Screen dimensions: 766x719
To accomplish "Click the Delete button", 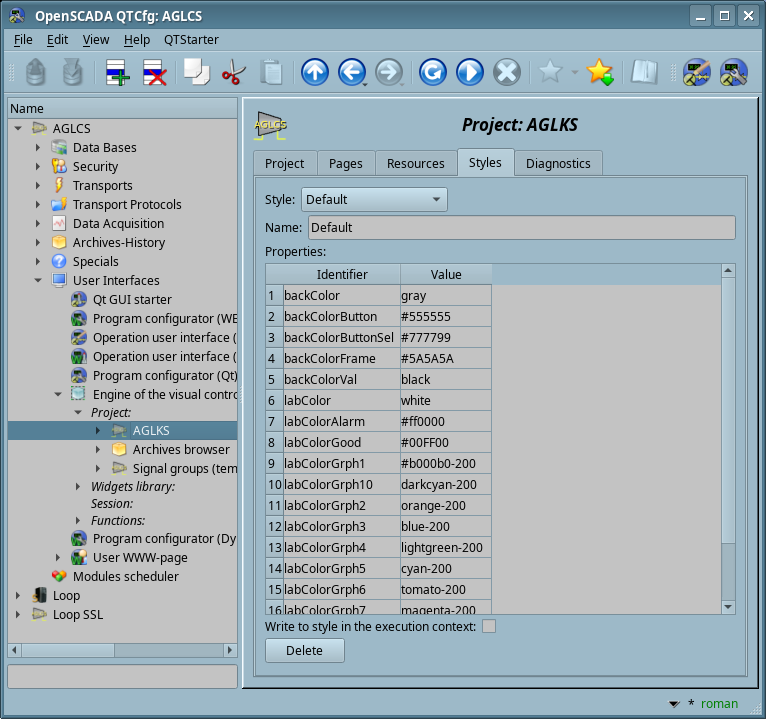I will click(x=304, y=650).
